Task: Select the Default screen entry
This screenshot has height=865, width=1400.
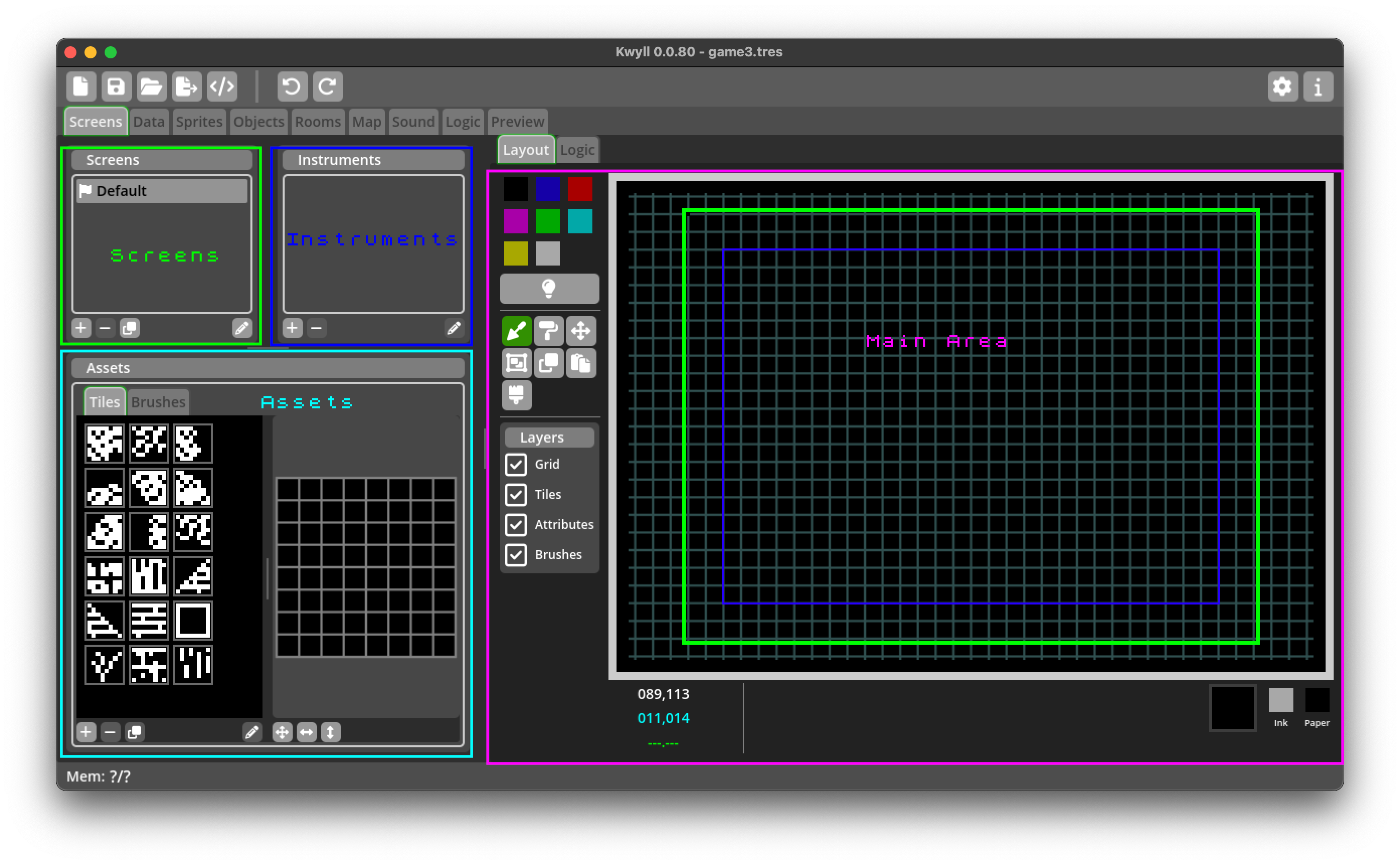Action: [x=162, y=191]
